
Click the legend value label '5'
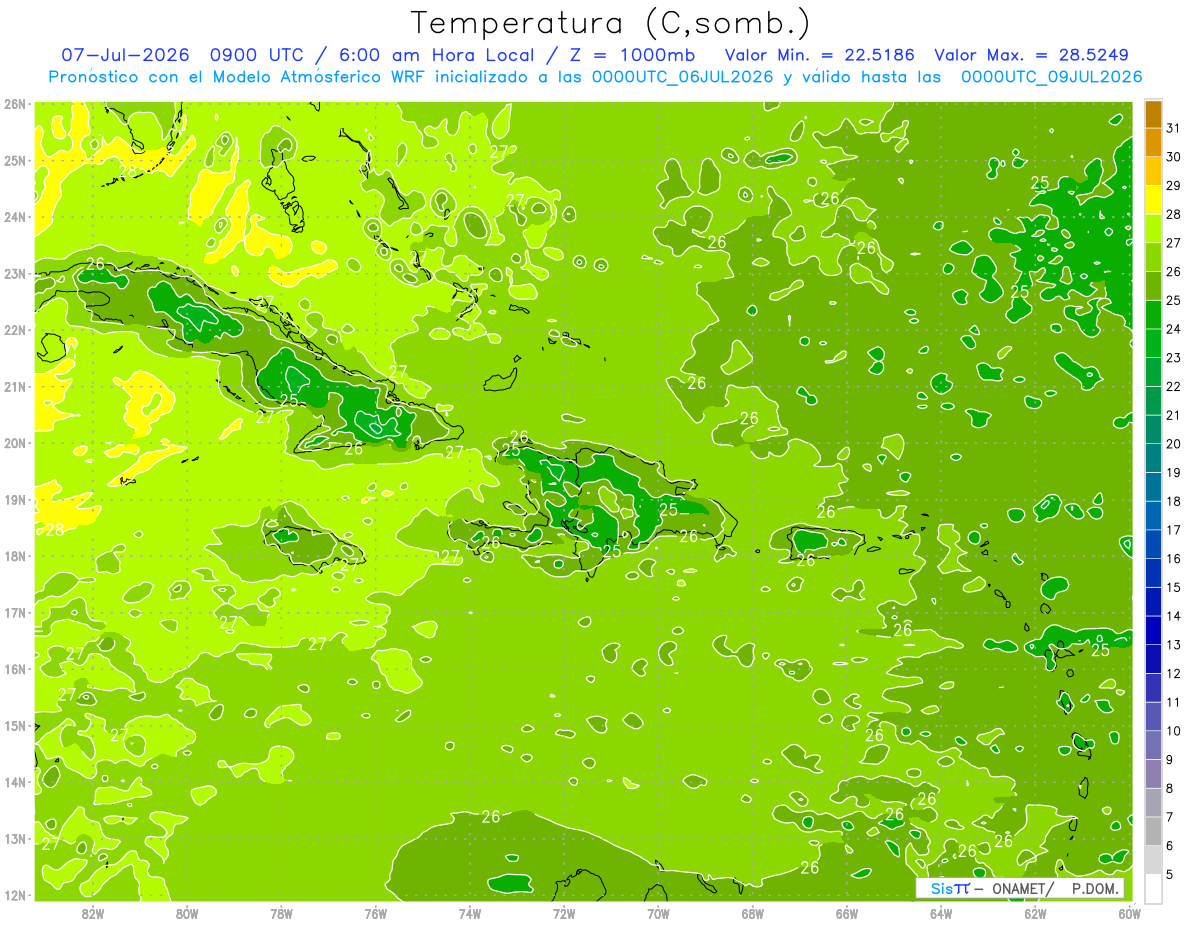point(1170,874)
